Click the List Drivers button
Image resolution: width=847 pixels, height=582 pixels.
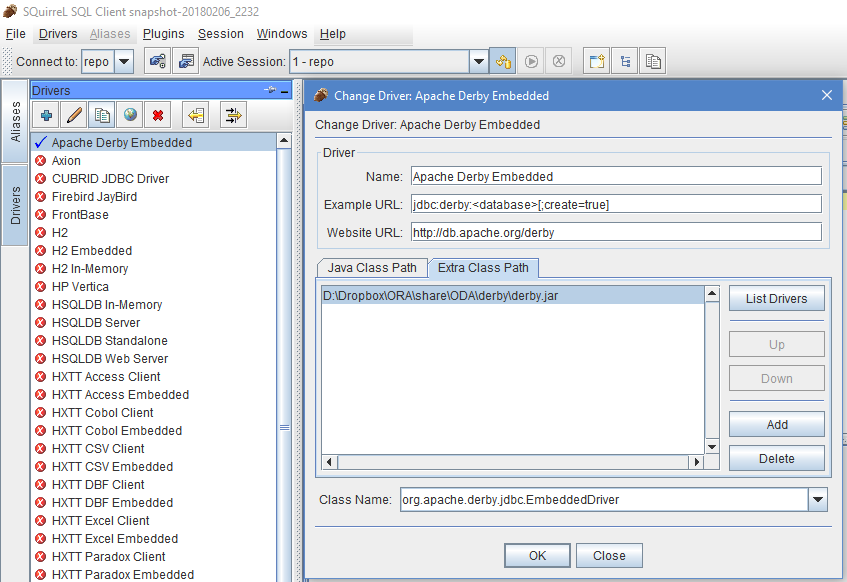[777, 298]
